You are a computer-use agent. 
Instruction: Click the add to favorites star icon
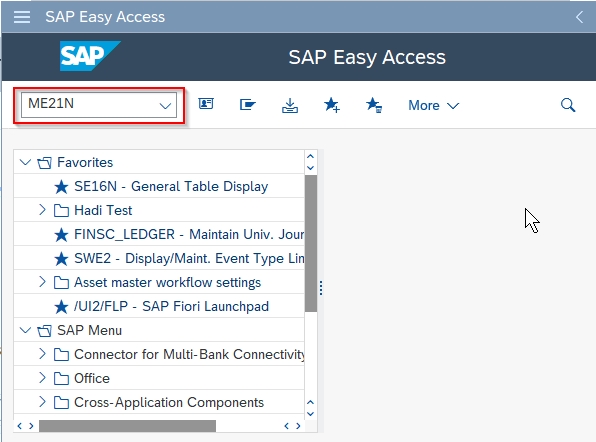pyautogui.click(x=332, y=105)
